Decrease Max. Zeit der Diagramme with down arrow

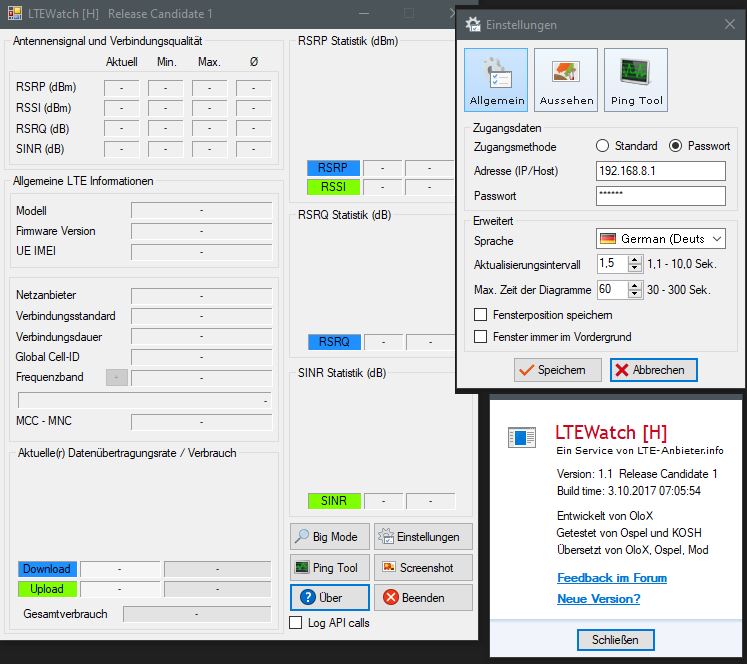click(635, 293)
